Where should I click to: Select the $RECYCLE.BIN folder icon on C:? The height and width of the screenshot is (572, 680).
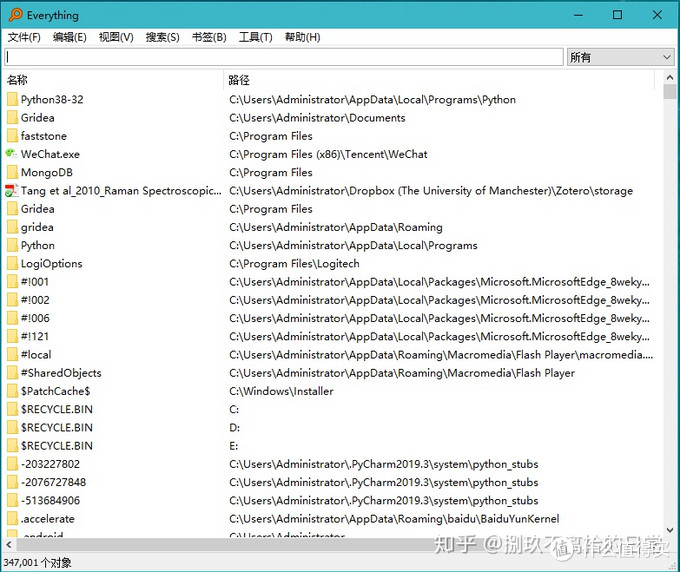12,409
